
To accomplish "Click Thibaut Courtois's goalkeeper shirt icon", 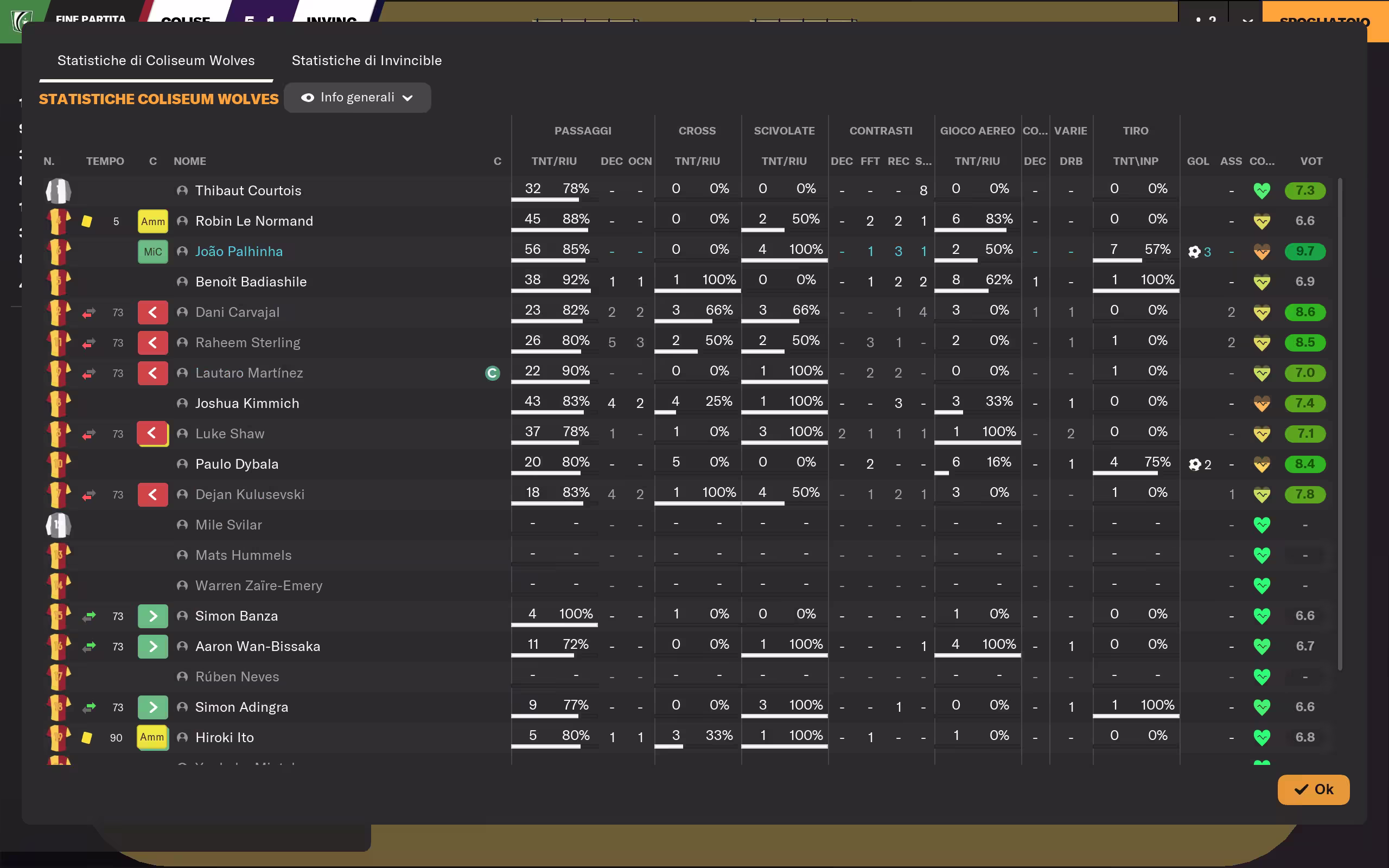I will (58, 190).
